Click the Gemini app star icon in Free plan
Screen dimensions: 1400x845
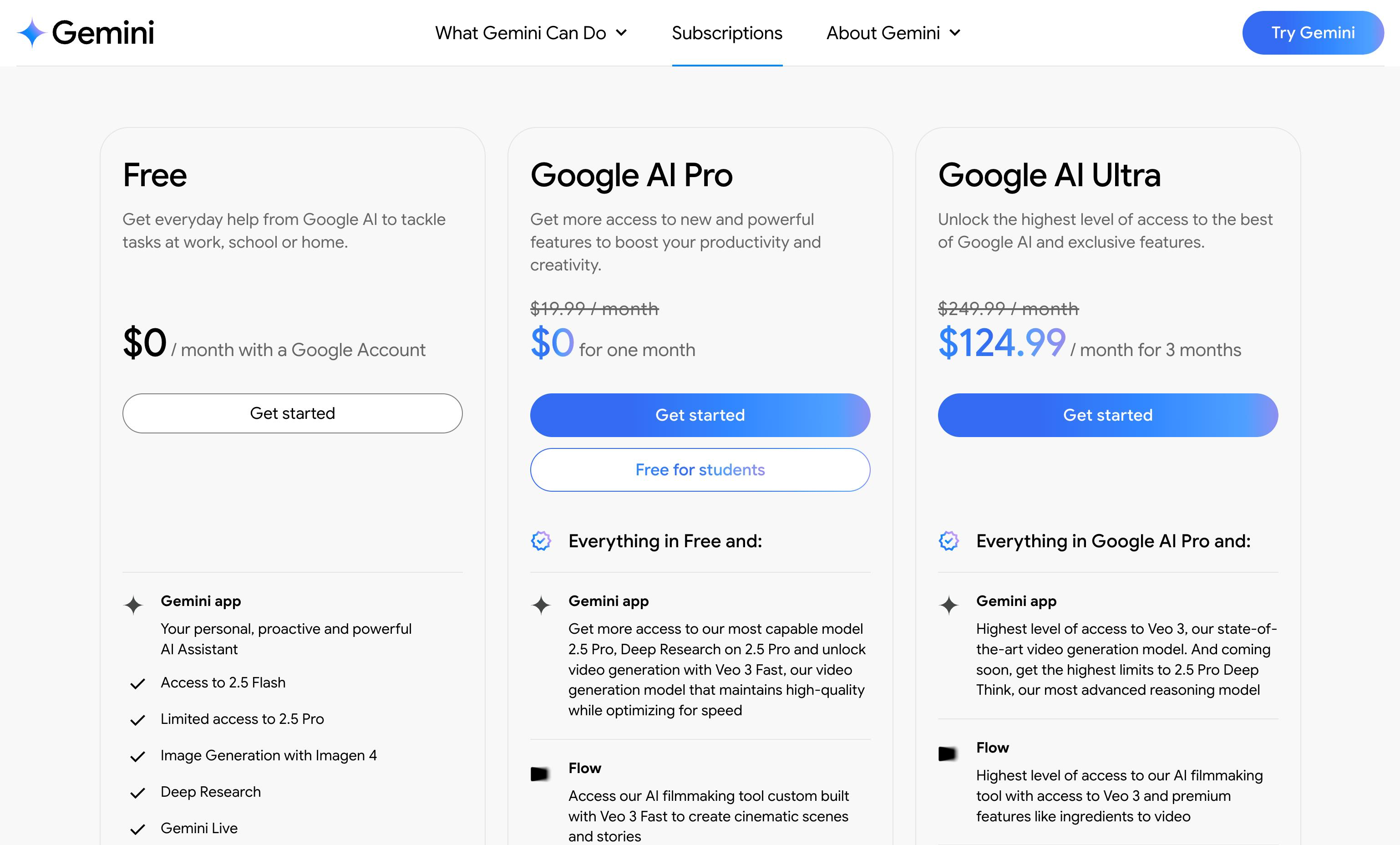point(133,605)
